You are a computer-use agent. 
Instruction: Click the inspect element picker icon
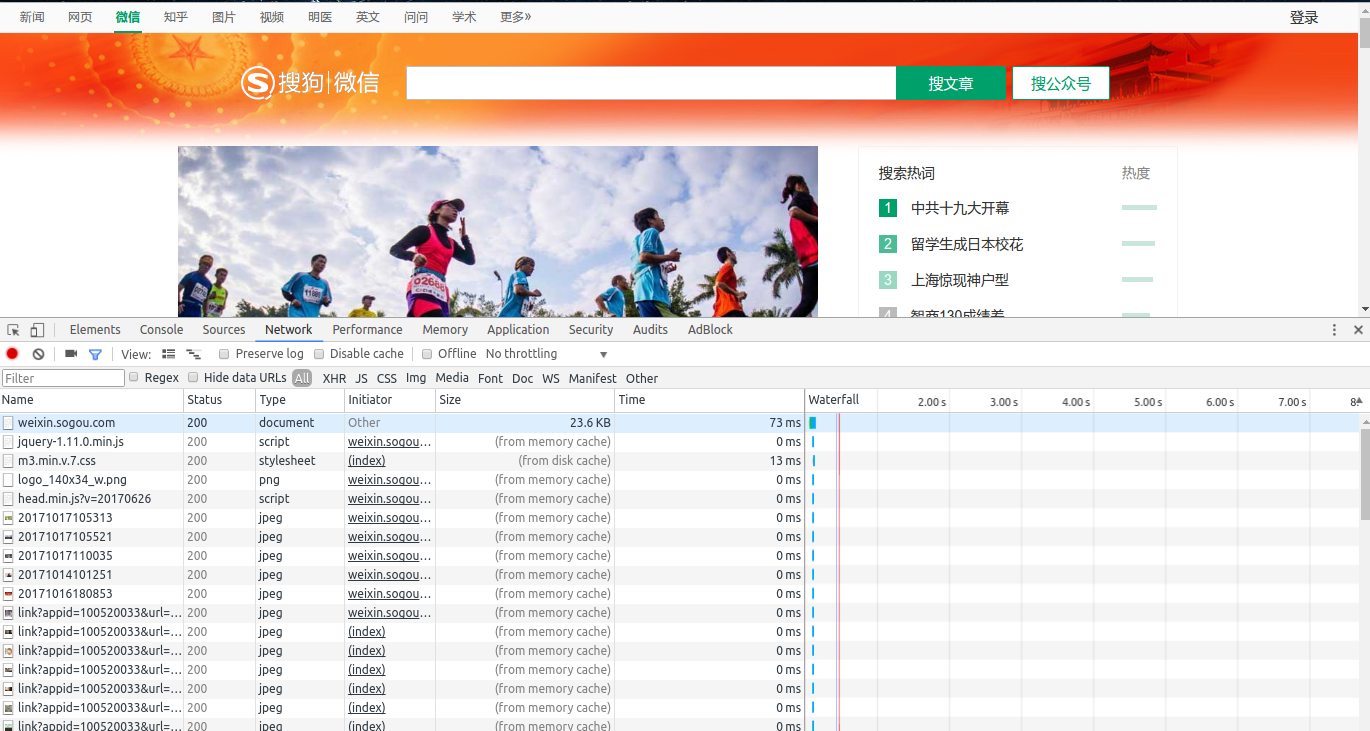click(13, 330)
